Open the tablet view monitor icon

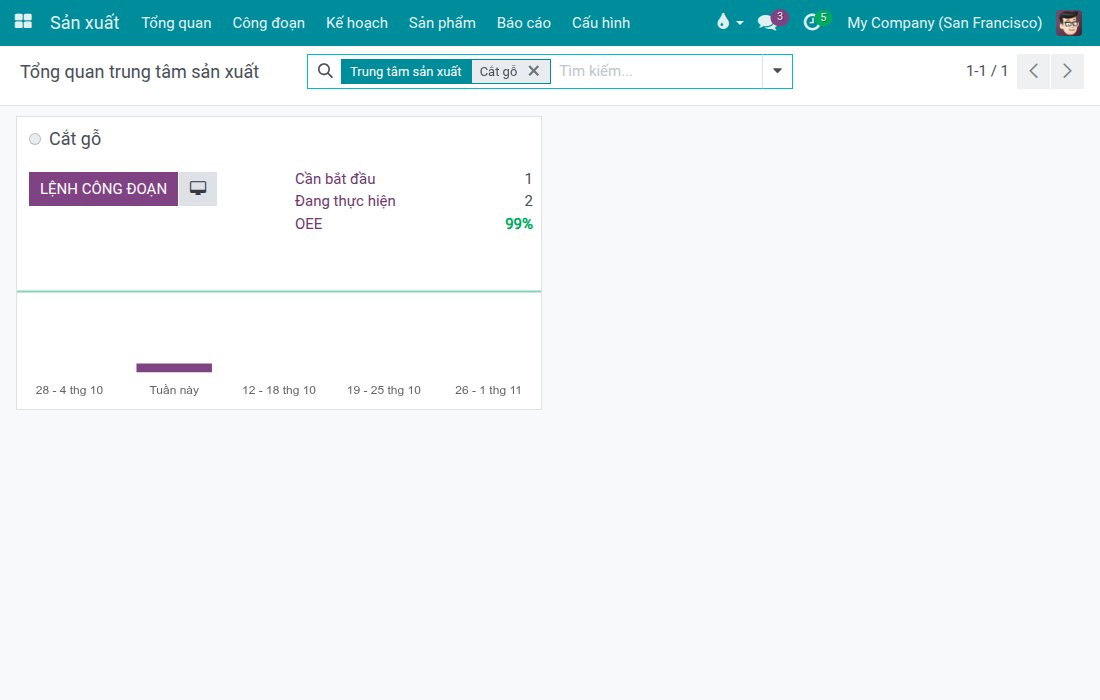tap(198, 189)
